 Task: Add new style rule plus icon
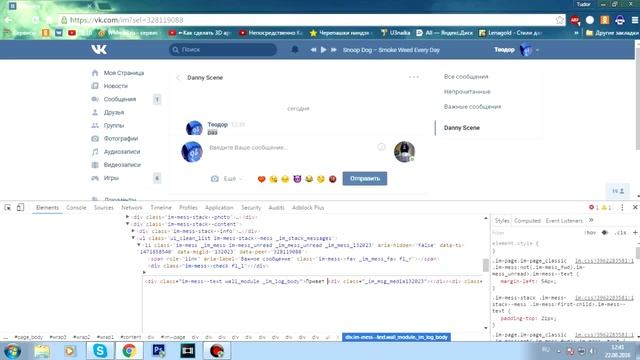[x=635, y=232]
